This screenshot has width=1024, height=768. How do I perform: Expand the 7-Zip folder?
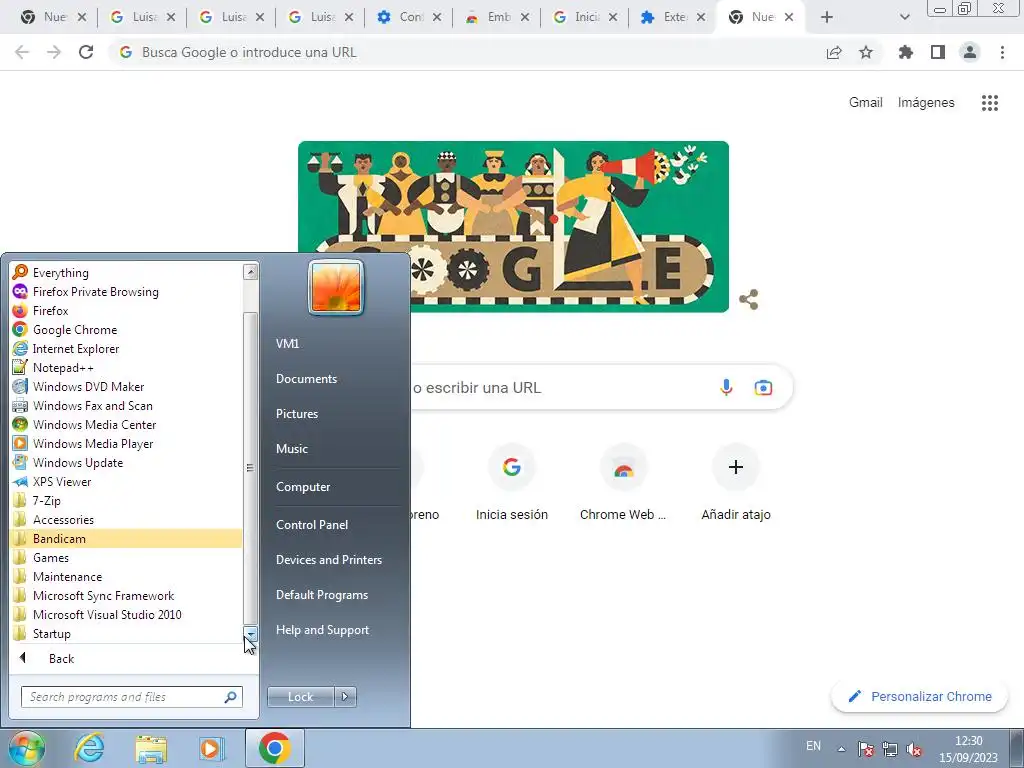pos(126,500)
